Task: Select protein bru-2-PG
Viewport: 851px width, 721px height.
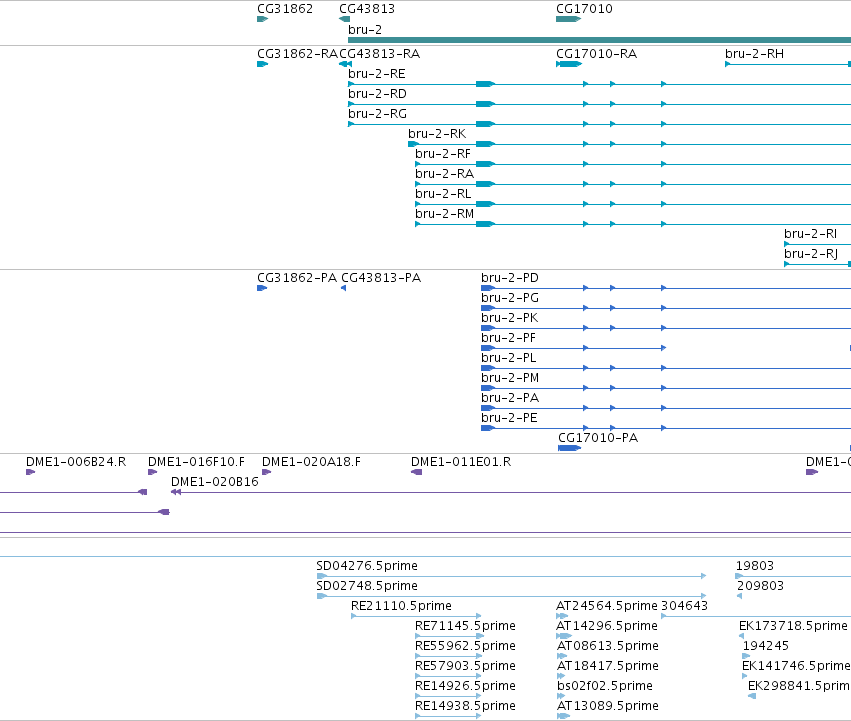Action: click(x=666, y=308)
